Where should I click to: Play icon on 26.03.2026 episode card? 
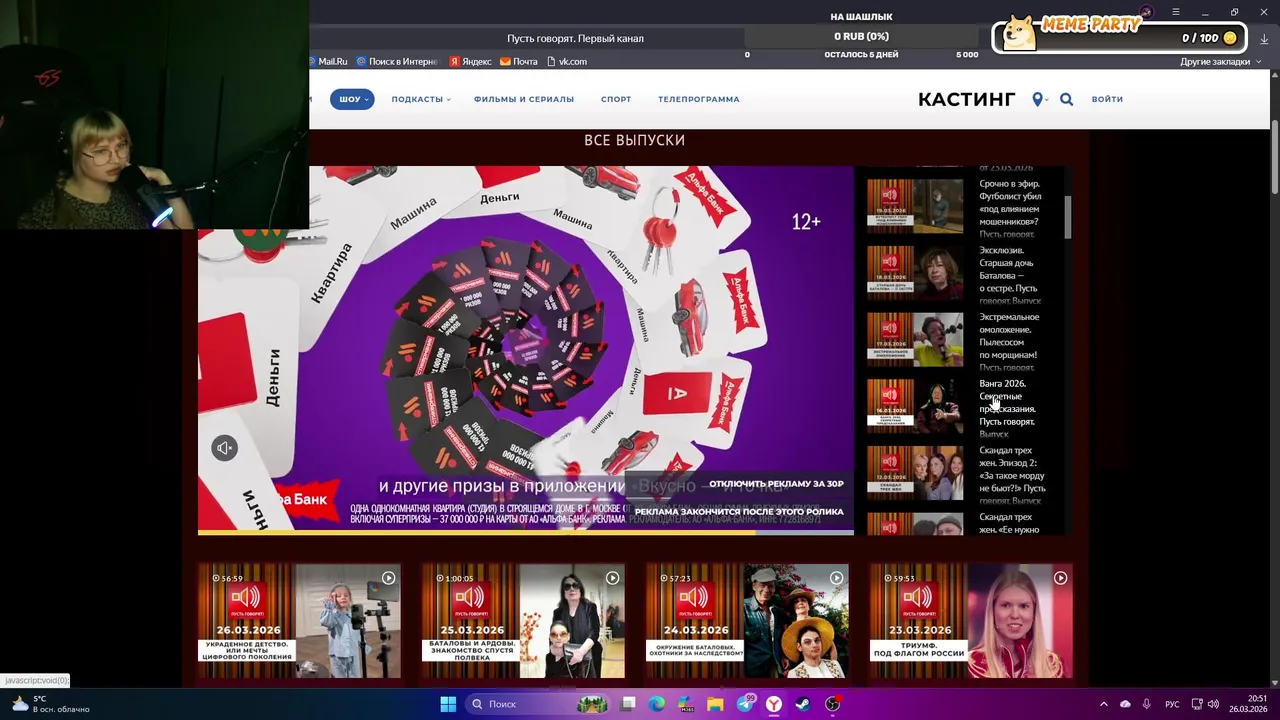(x=388, y=578)
